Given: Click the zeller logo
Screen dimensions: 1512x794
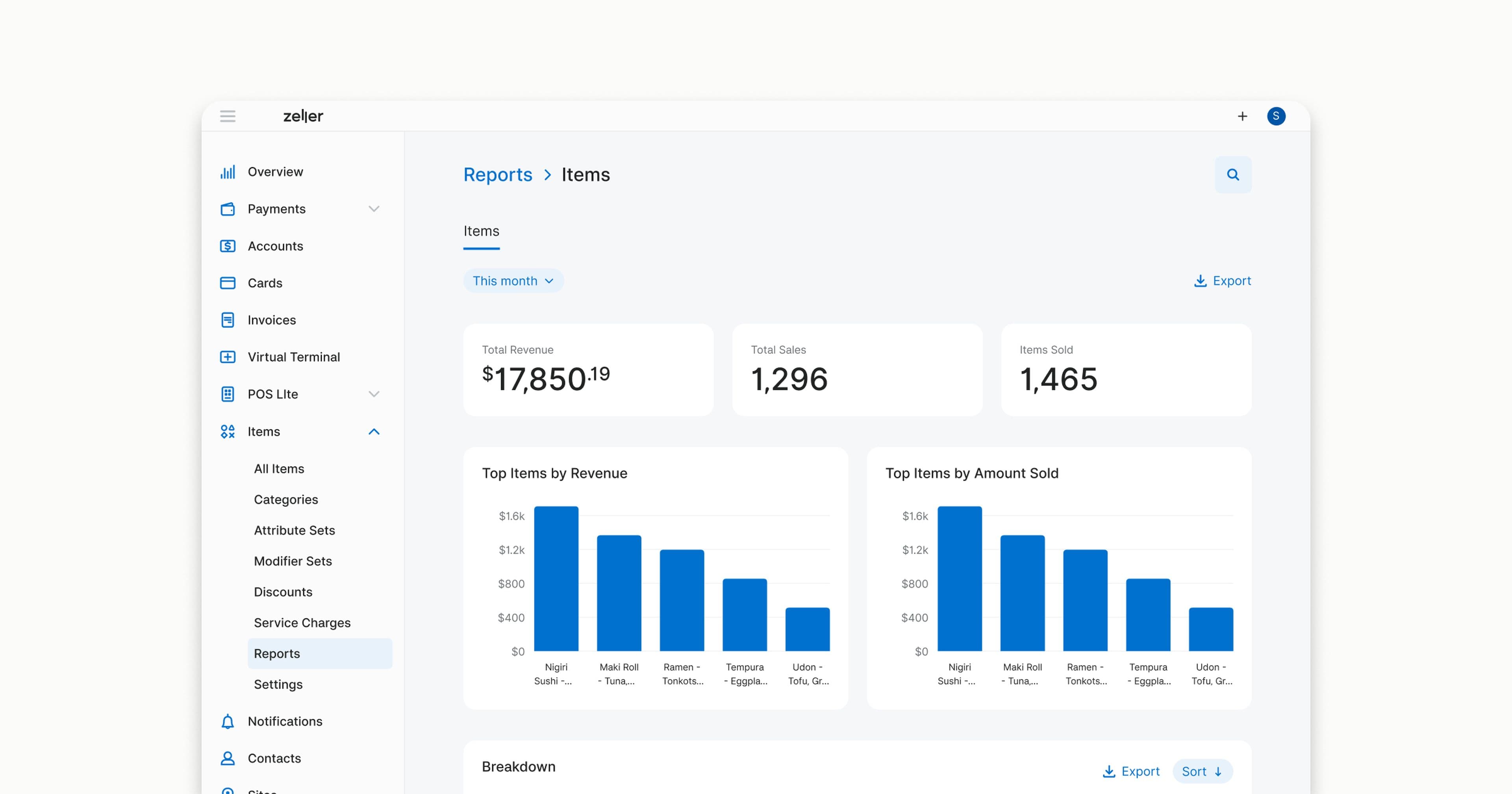Looking at the screenshot, I should point(303,116).
